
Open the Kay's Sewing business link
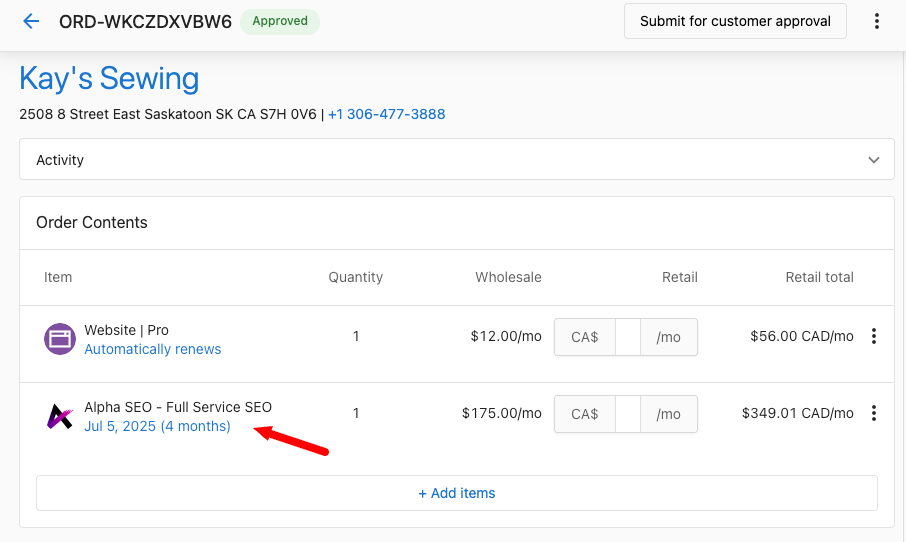click(109, 78)
